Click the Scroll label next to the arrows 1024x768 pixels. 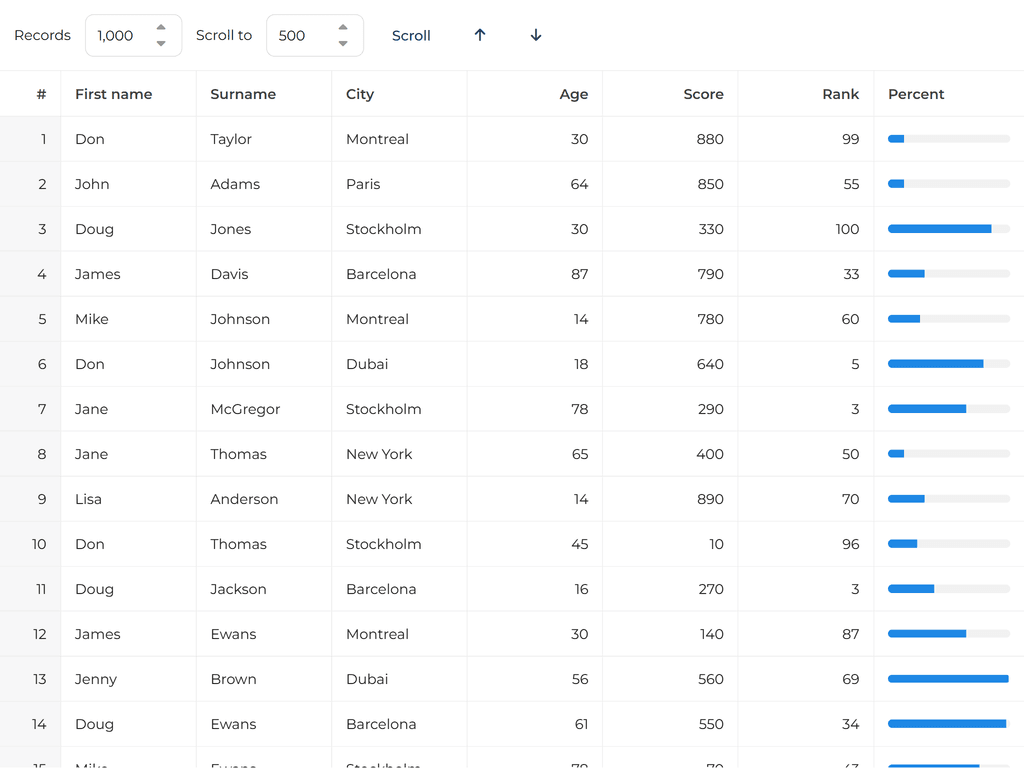click(411, 35)
